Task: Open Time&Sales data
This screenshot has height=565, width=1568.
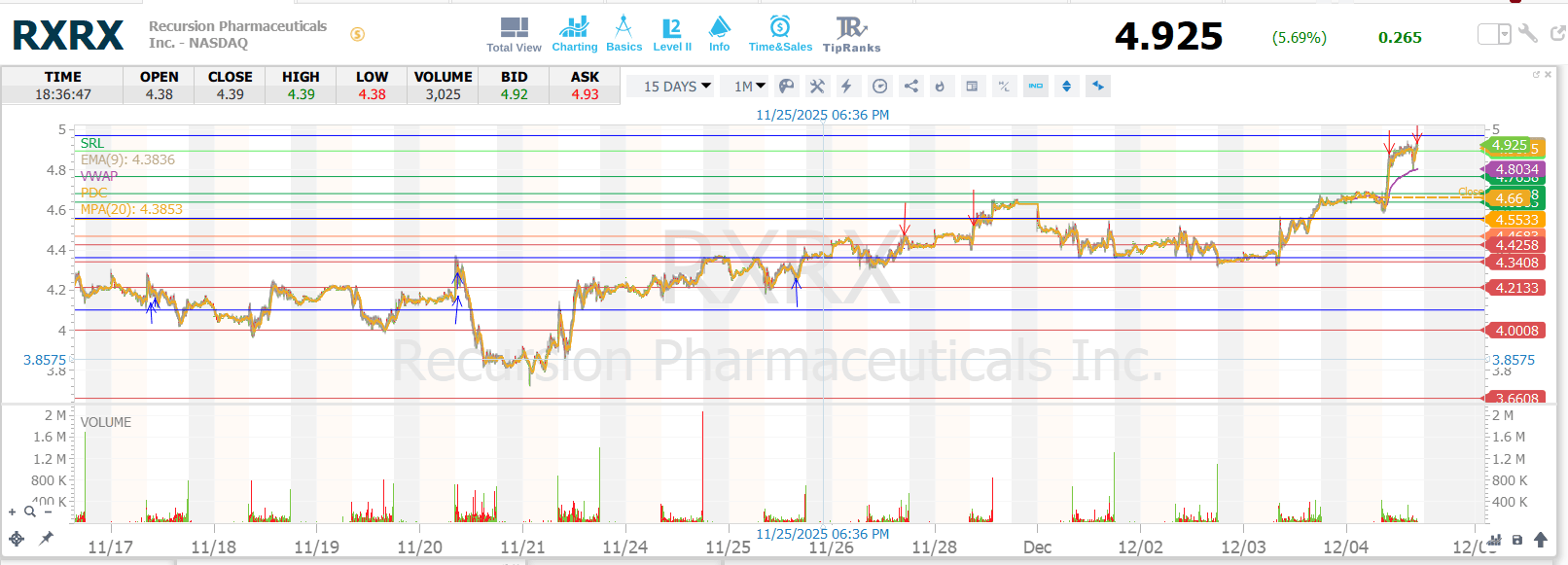Action: (x=780, y=34)
